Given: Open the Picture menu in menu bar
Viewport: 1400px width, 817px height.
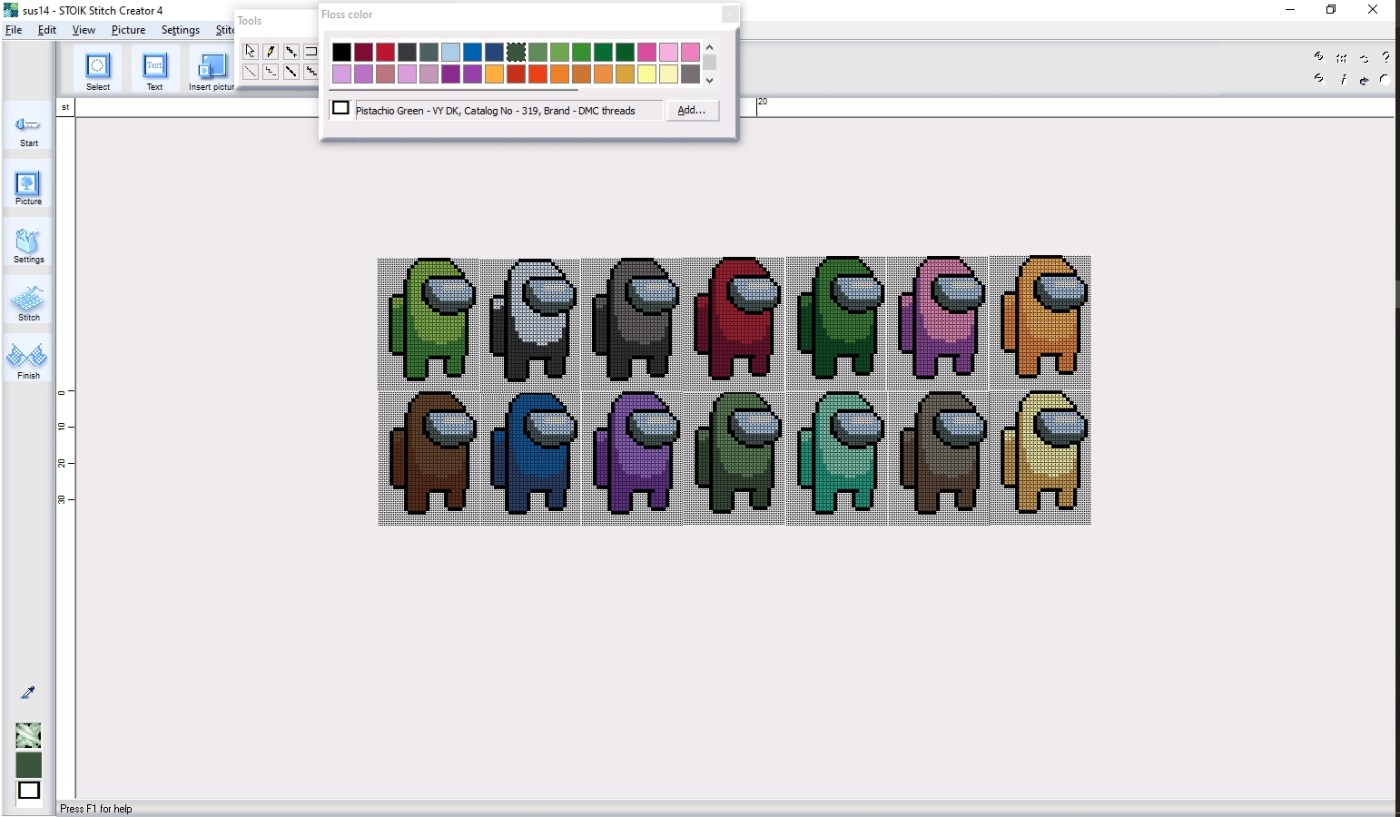Looking at the screenshot, I should coord(128,30).
